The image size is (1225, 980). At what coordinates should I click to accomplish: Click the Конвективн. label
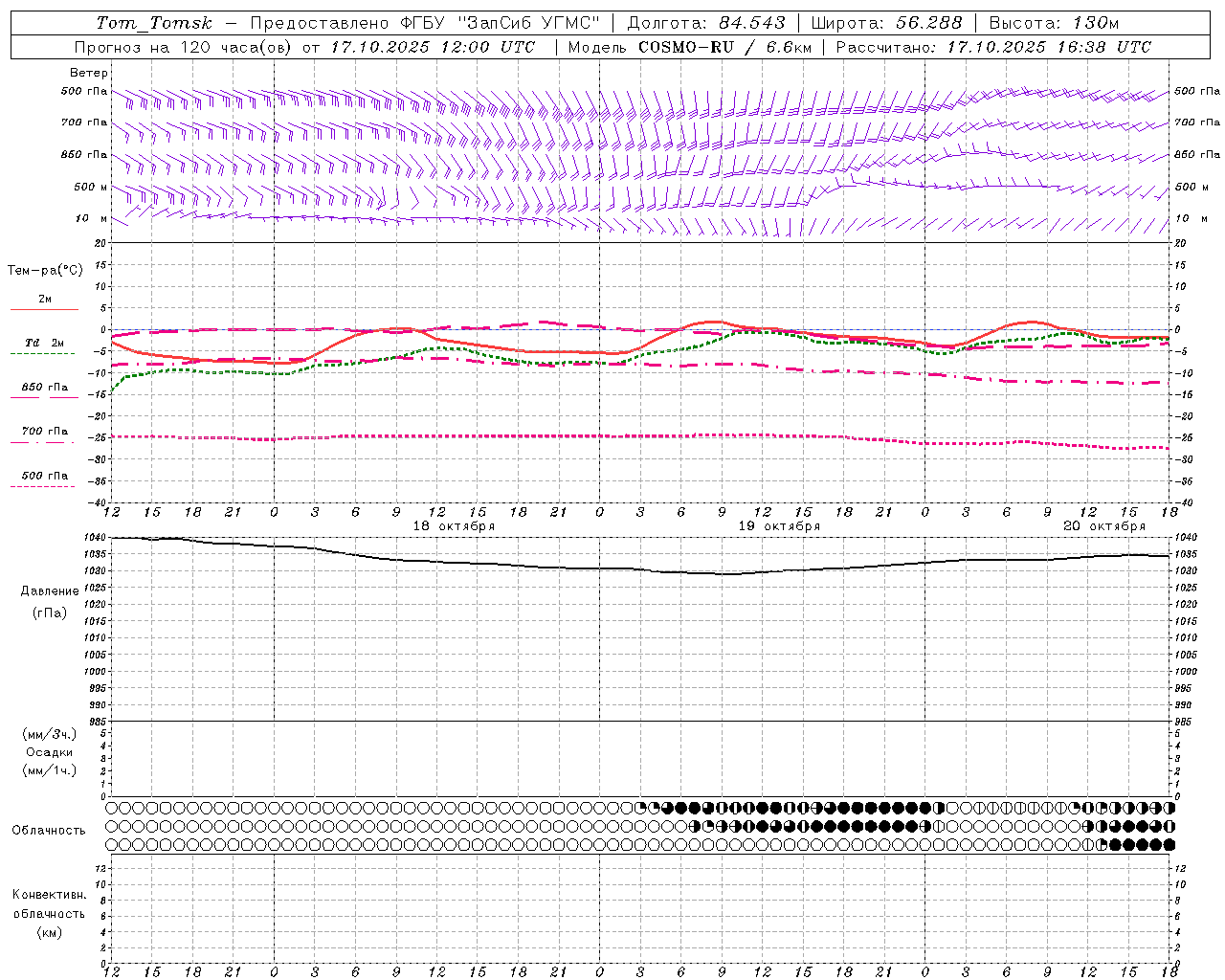(x=49, y=895)
